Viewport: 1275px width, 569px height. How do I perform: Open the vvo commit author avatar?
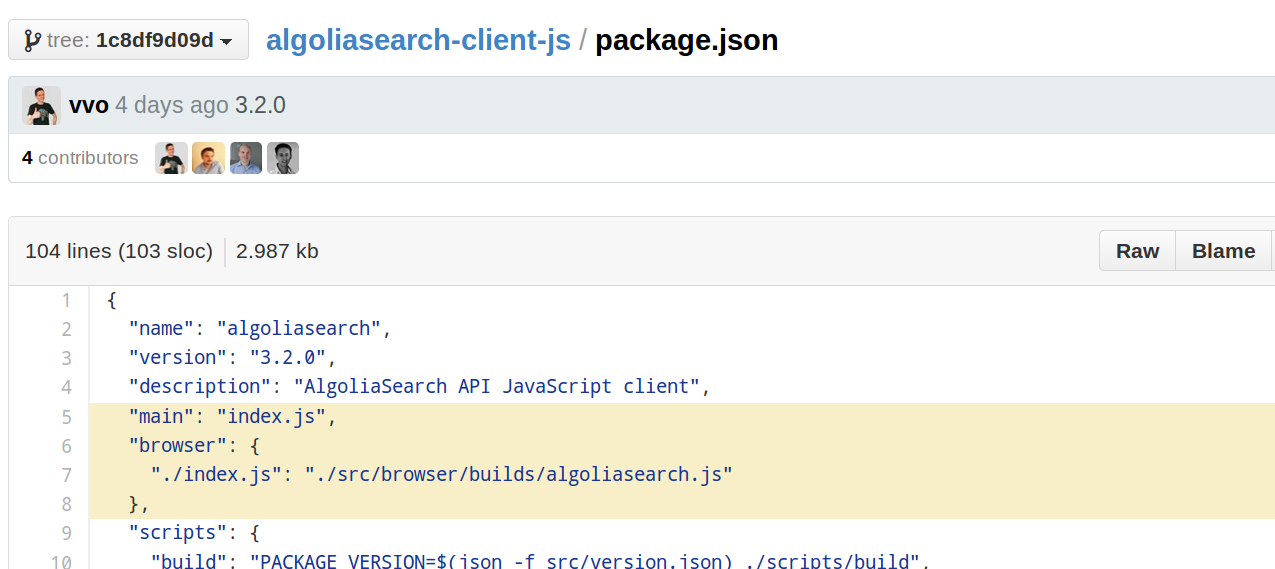click(x=41, y=105)
